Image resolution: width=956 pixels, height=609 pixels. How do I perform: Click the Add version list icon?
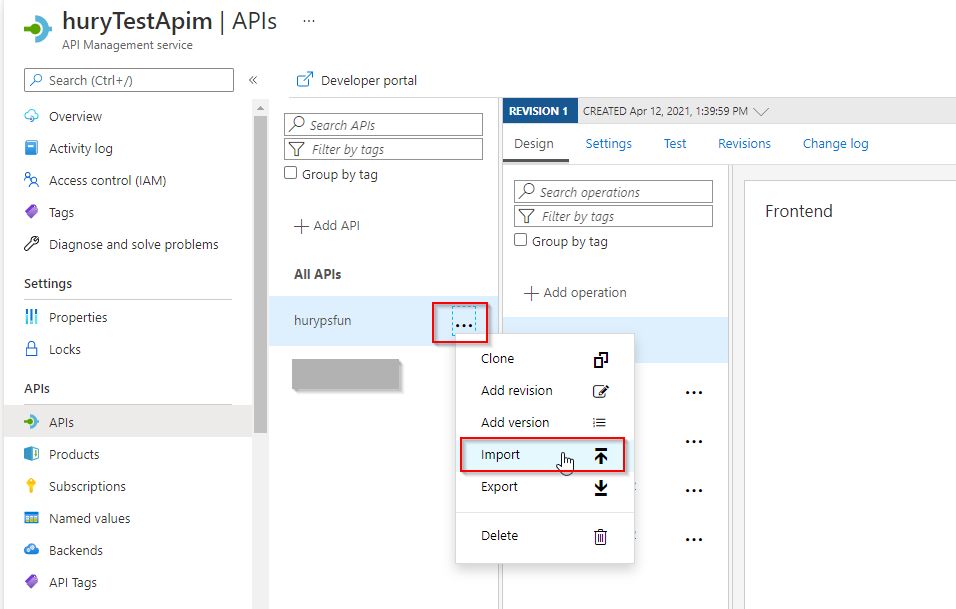coord(600,422)
